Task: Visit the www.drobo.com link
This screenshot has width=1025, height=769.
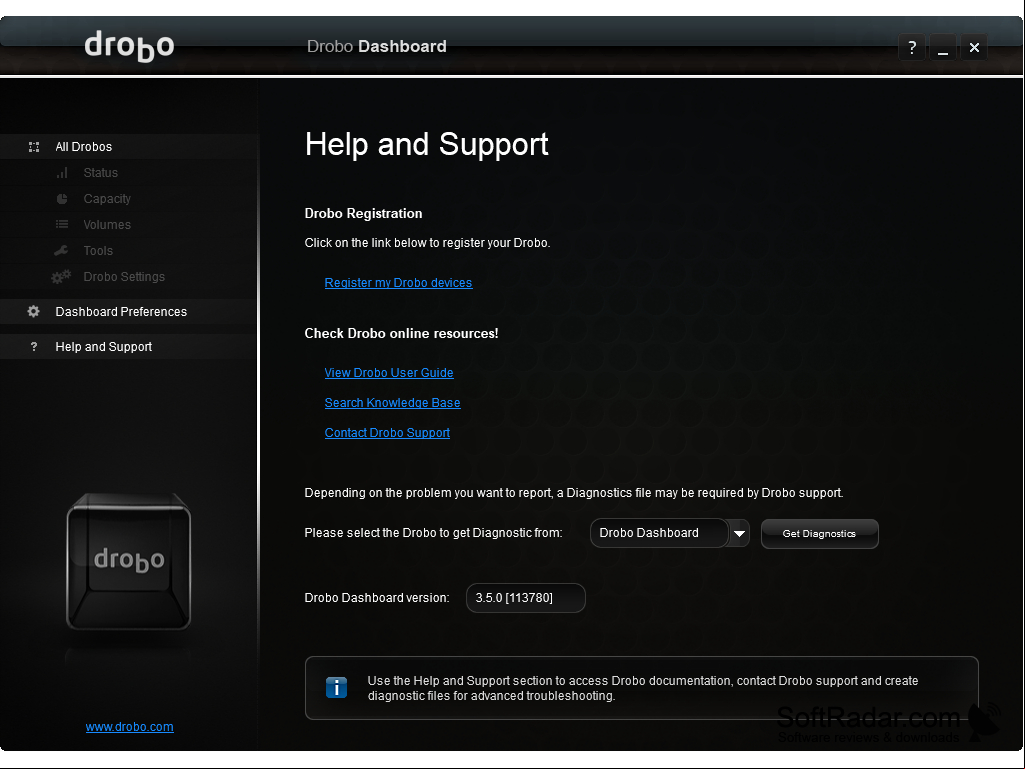Action: (129, 726)
